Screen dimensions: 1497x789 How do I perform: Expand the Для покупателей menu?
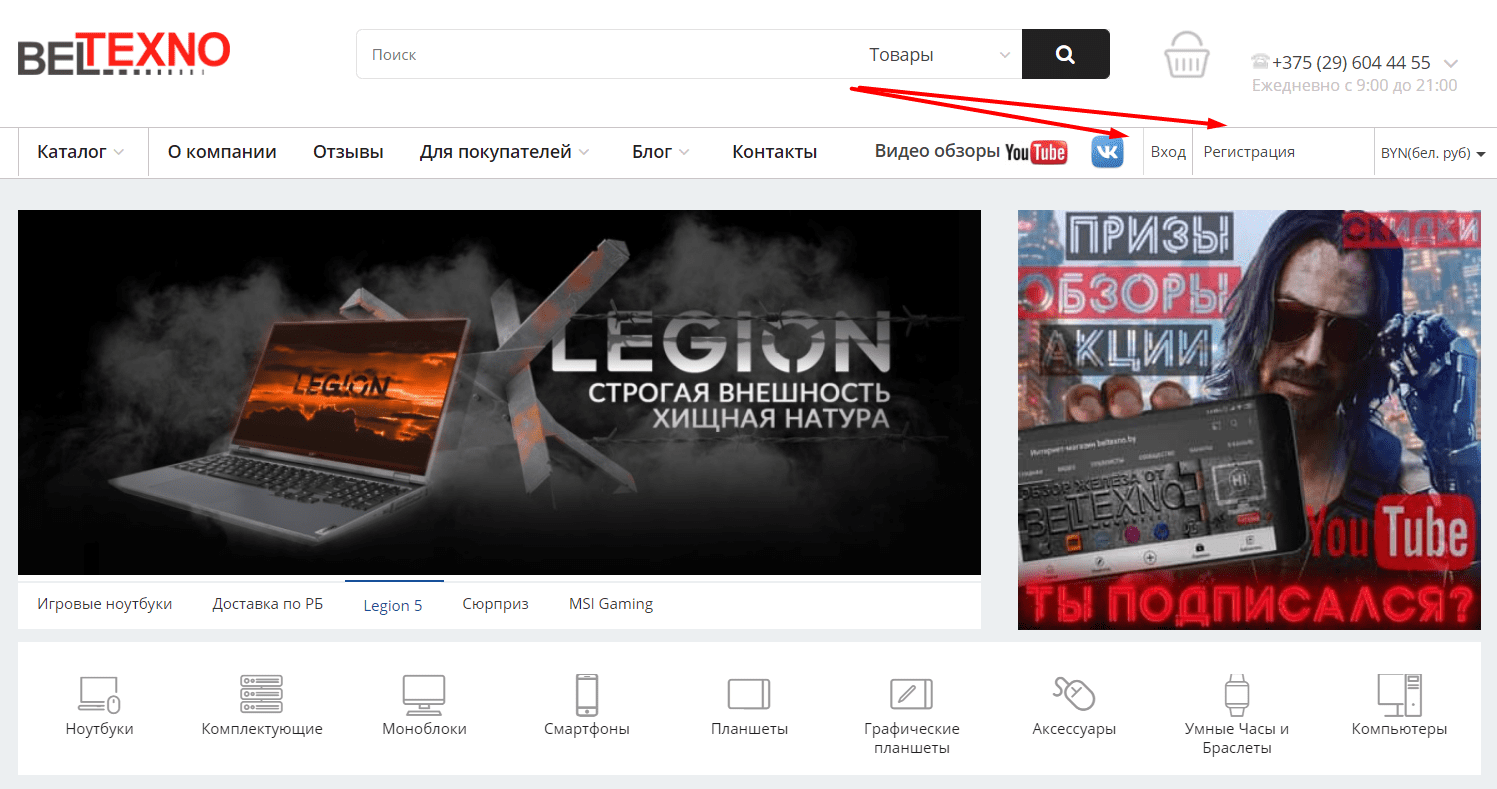tap(504, 152)
